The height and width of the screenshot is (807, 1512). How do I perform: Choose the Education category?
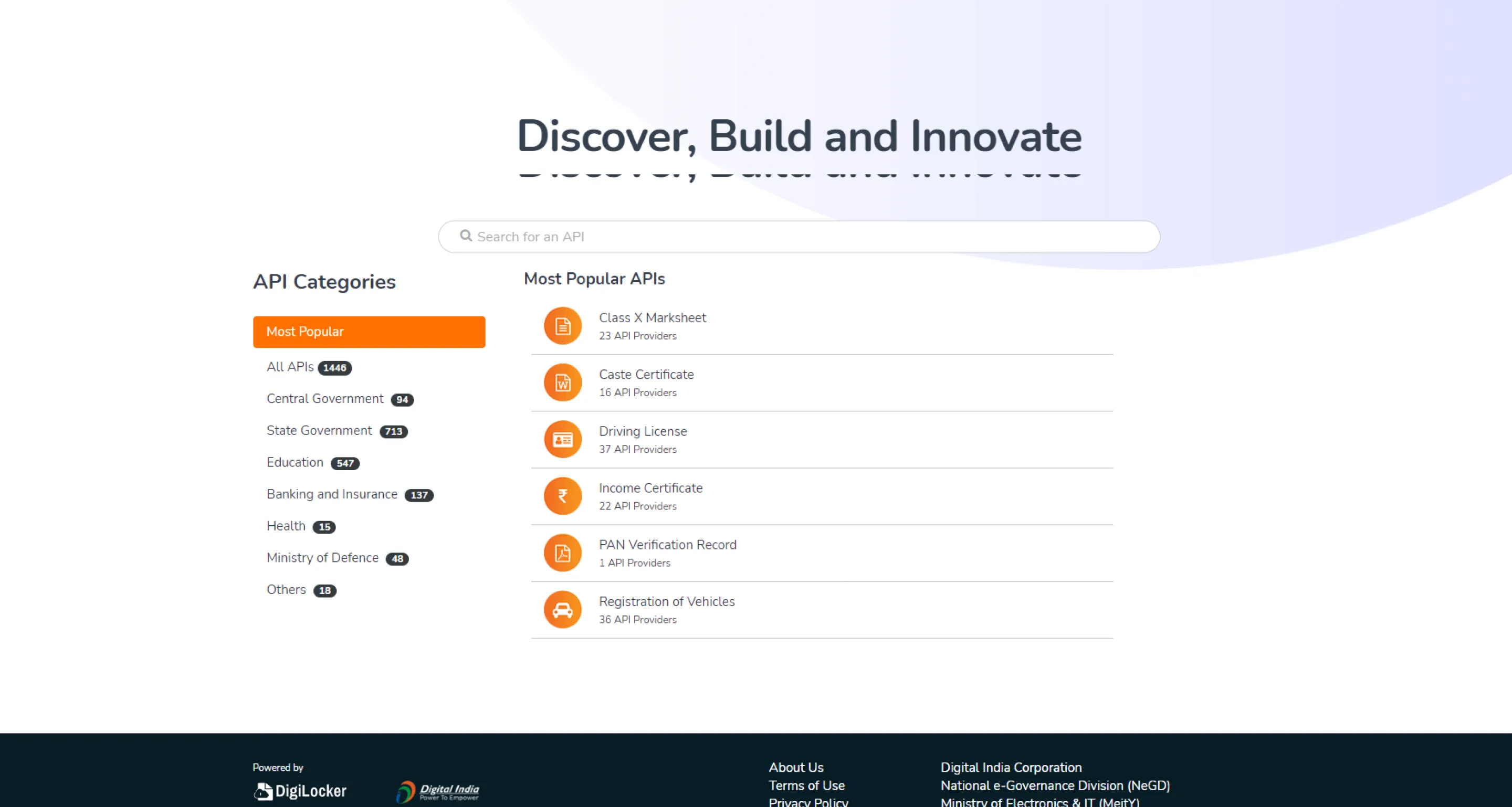[295, 462]
